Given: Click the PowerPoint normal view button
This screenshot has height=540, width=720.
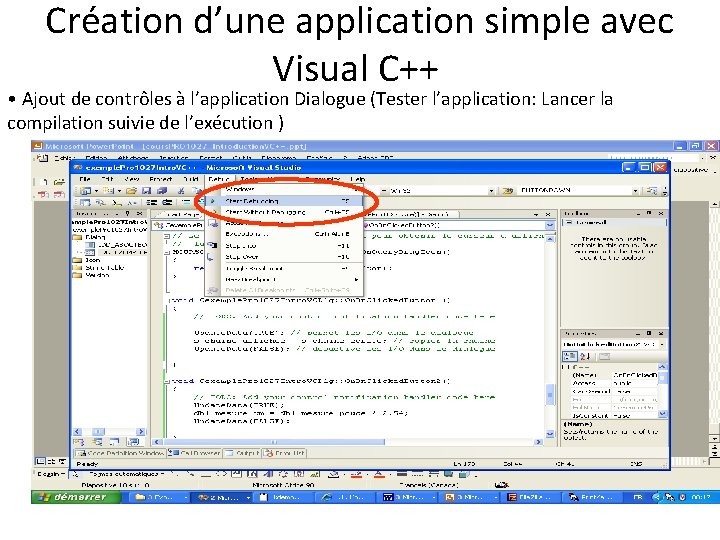Looking at the screenshot, I should (40, 461).
